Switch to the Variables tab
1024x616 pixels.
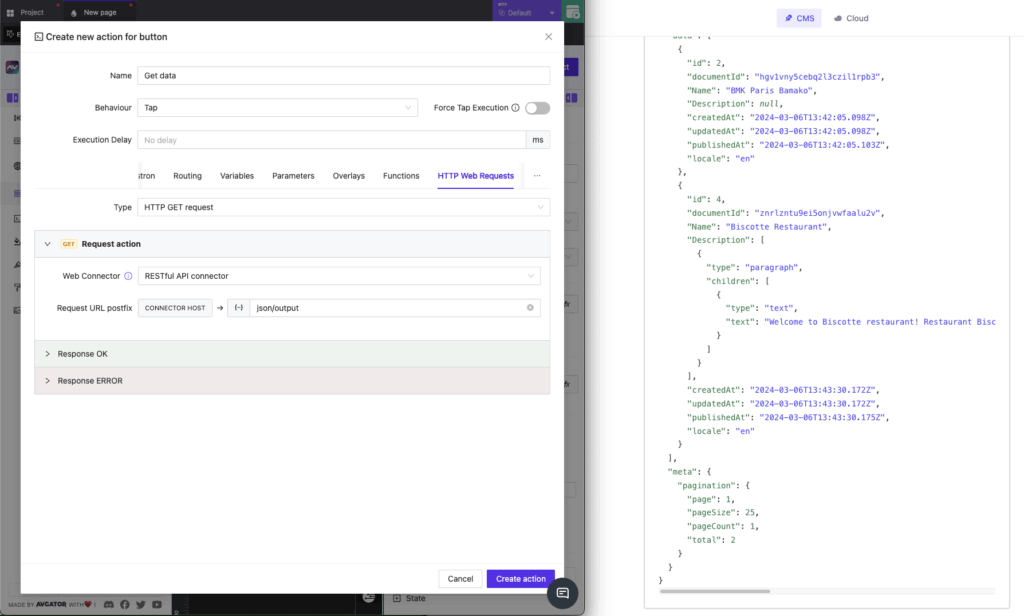237,176
